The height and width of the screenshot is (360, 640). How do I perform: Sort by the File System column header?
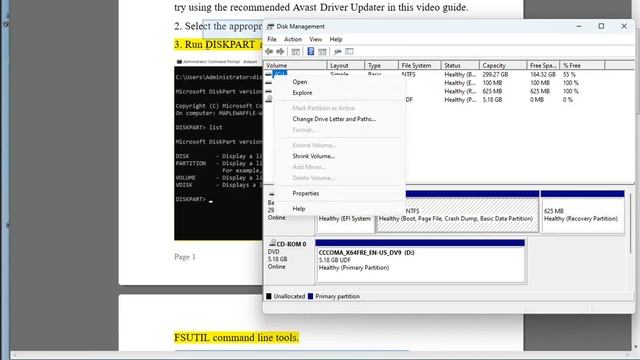420,65
